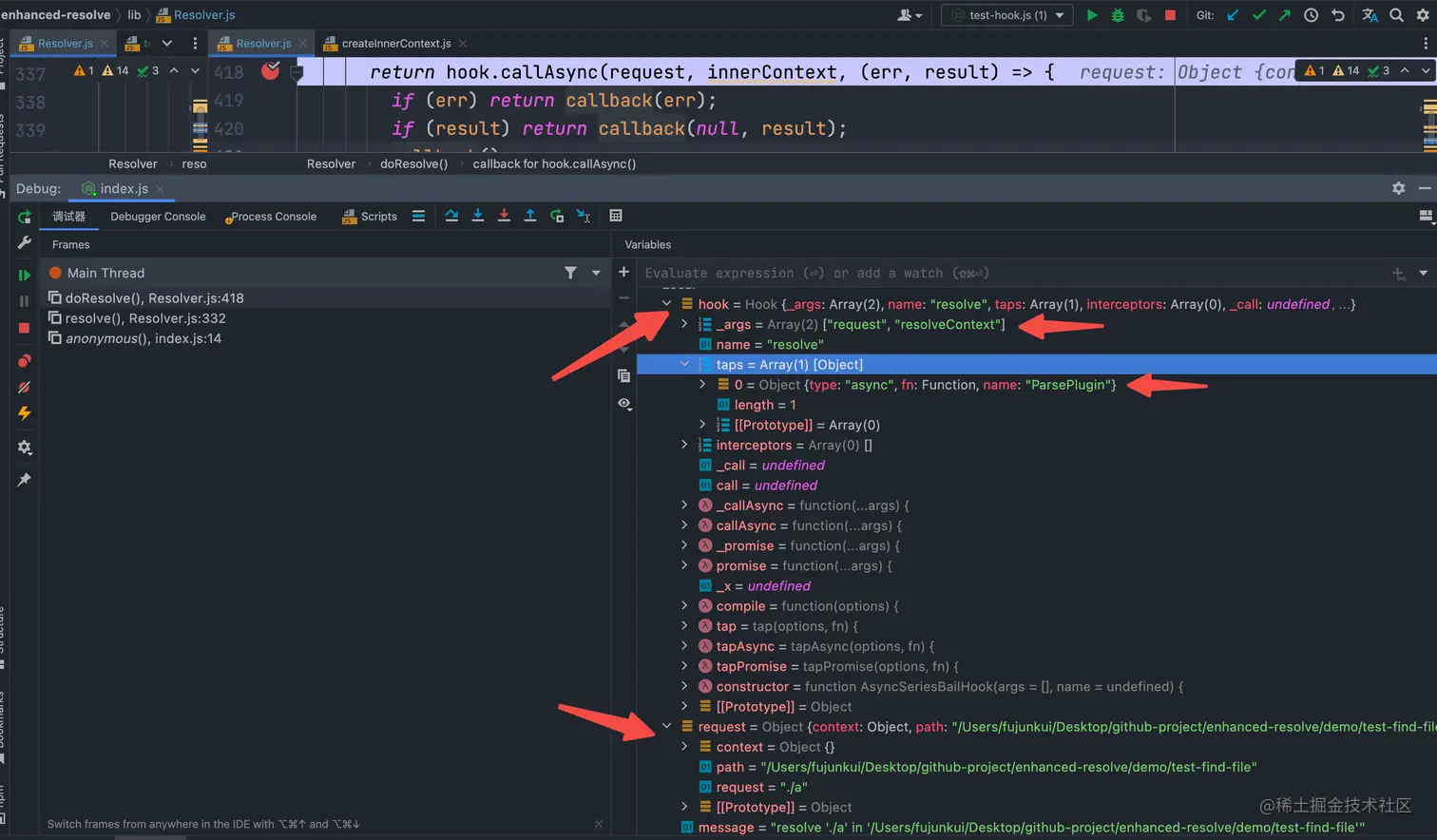Open test-hook.js run configuration dropdown
The height and width of the screenshot is (840, 1437).
tap(1007, 15)
